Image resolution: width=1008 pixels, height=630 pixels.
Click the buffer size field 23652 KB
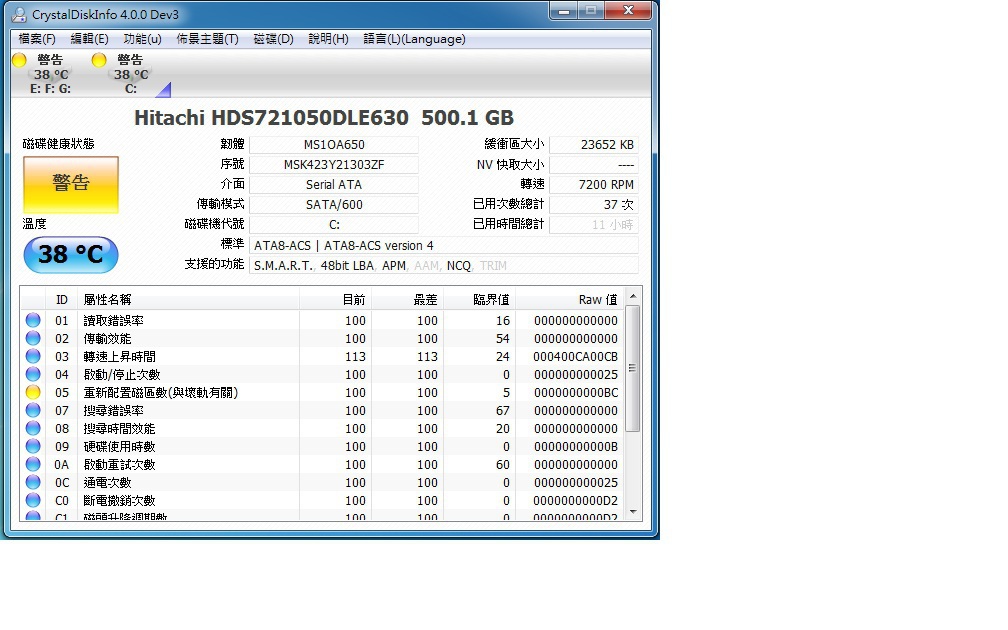coord(594,145)
